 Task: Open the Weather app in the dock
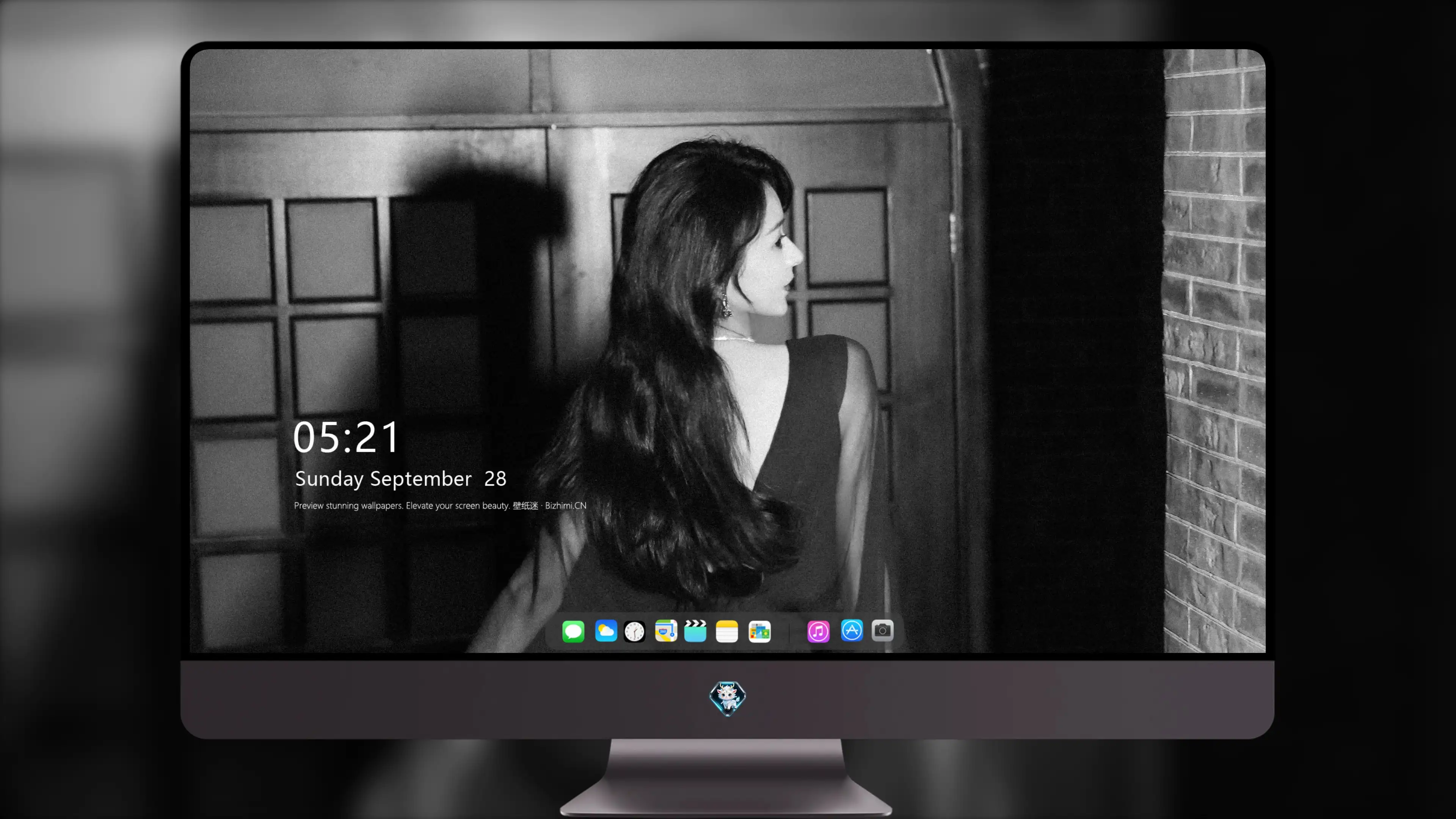(606, 631)
